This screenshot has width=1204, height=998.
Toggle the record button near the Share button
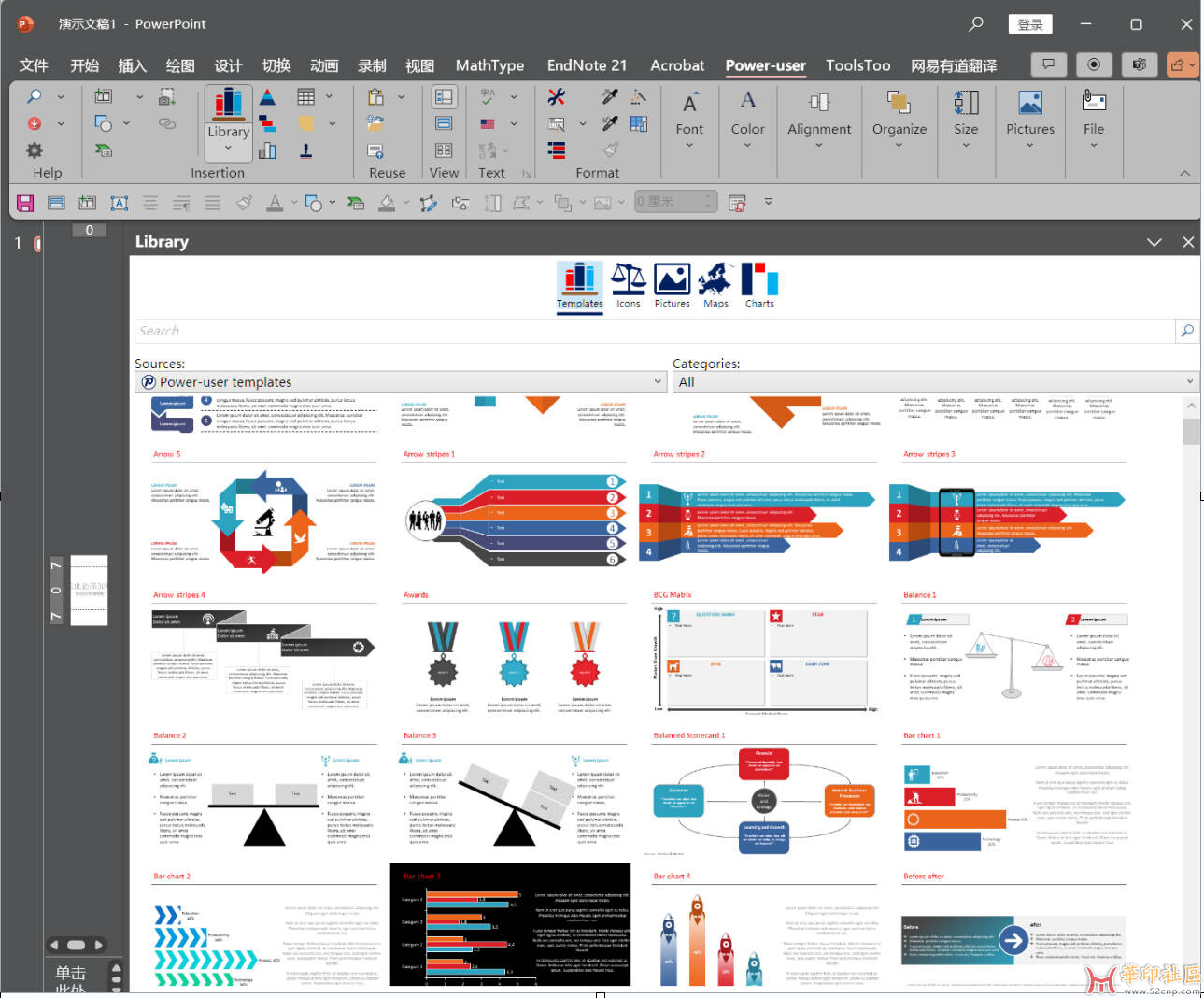1094,64
